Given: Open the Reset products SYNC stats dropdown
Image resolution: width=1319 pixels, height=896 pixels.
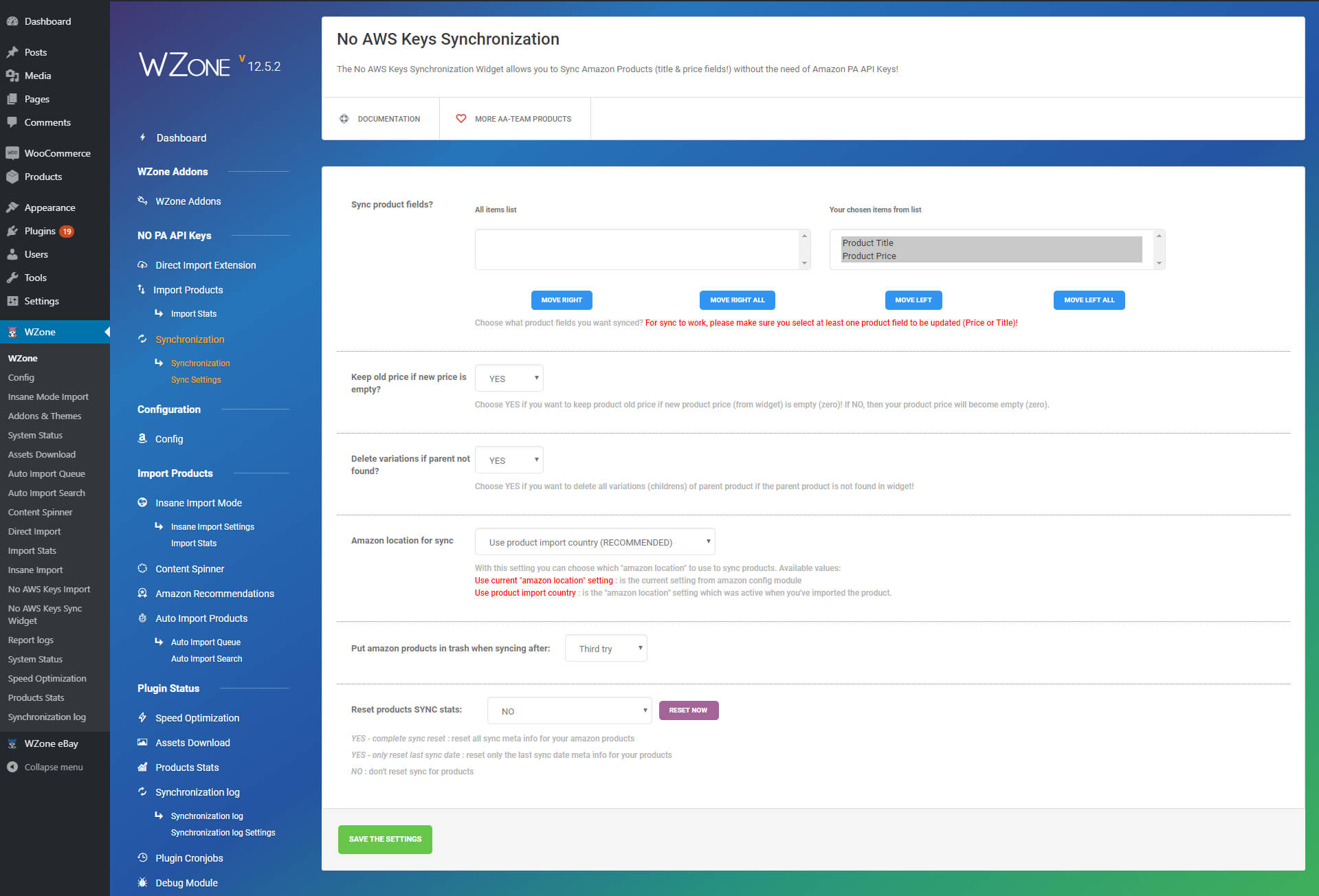Looking at the screenshot, I should 570,710.
